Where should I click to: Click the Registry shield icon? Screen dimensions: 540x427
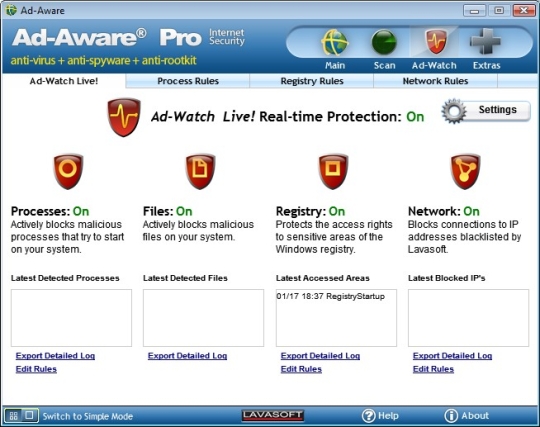(333, 171)
